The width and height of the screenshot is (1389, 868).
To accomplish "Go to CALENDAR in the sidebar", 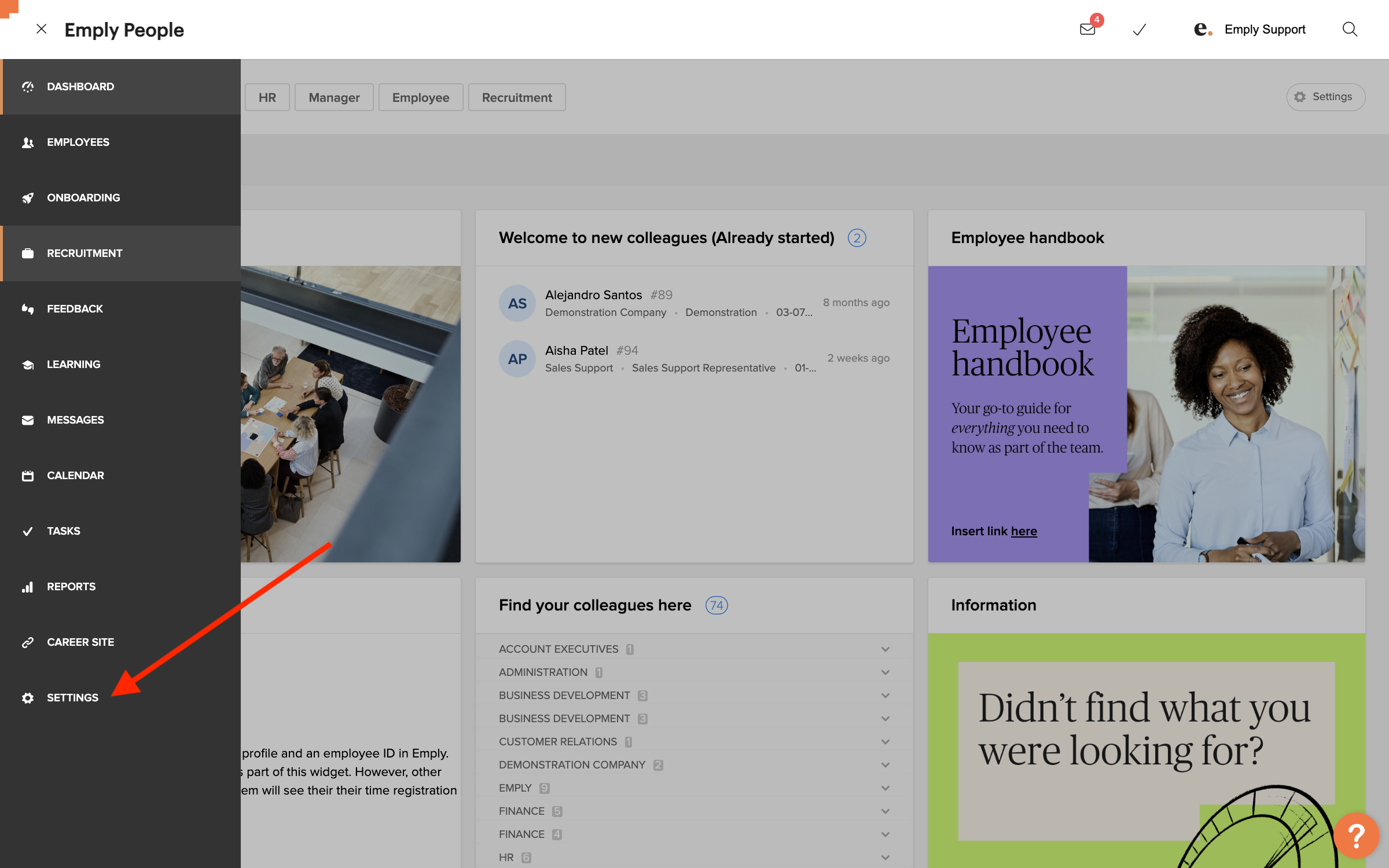I will 120,476.
